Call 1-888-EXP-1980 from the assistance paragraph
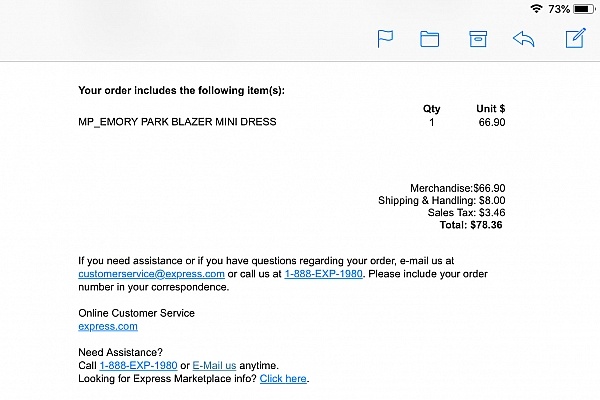Image resolution: width=600 pixels, height=400 pixels. pos(323,274)
